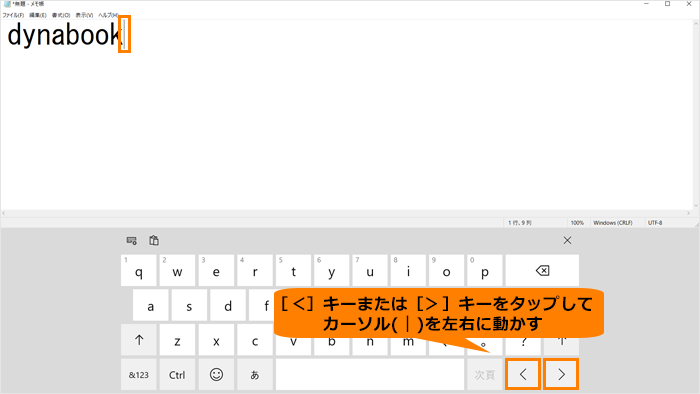
Task: Tap the e key
Action: [x=216, y=270]
